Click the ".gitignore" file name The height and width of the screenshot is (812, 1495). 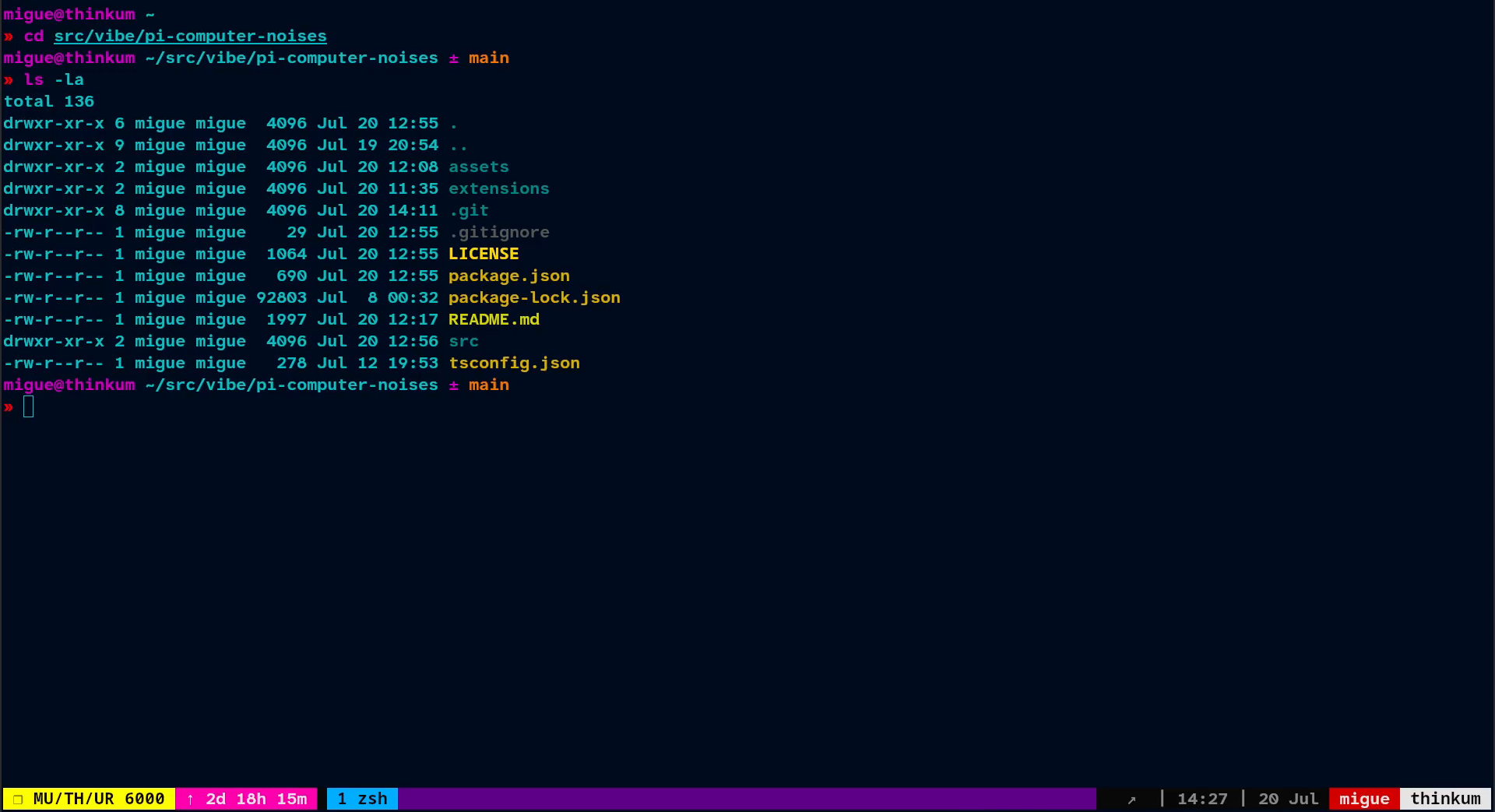499,232
